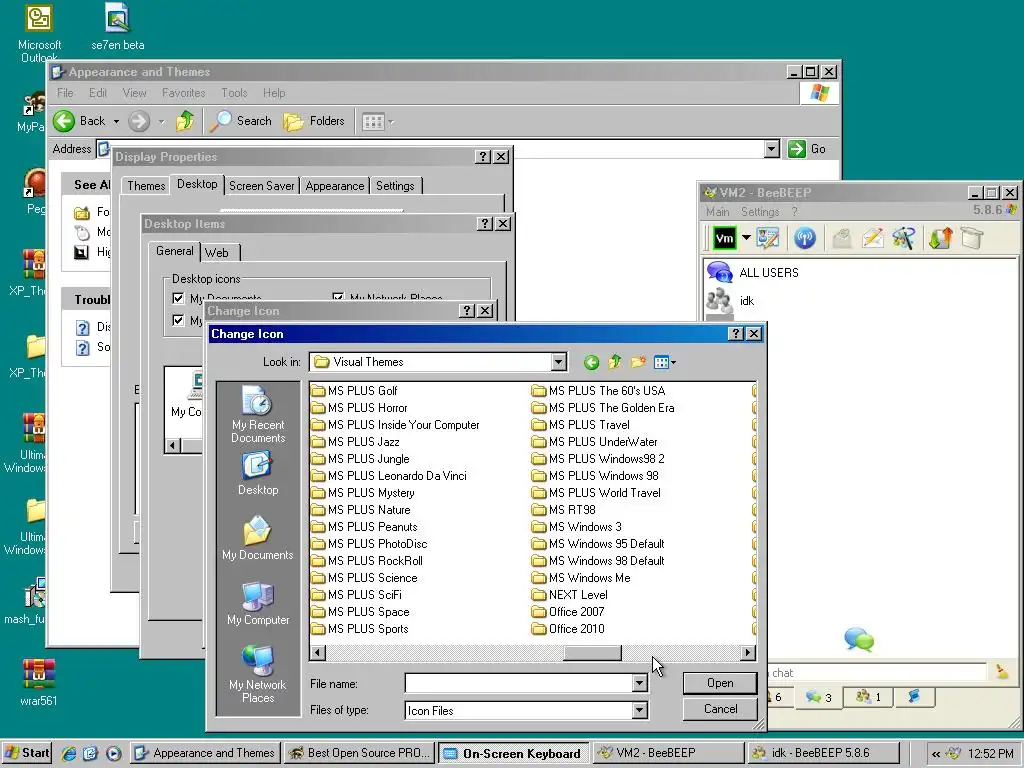The height and width of the screenshot is (768, 1024).
Task: Open the Microsoft Outlook desktop icon
Action: click(39, 33)
